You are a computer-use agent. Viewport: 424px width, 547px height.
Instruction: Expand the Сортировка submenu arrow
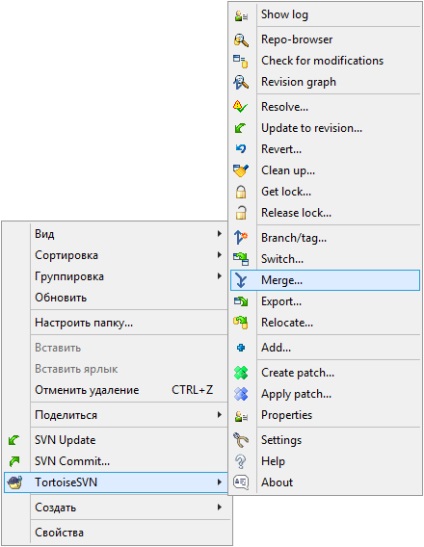219,255
